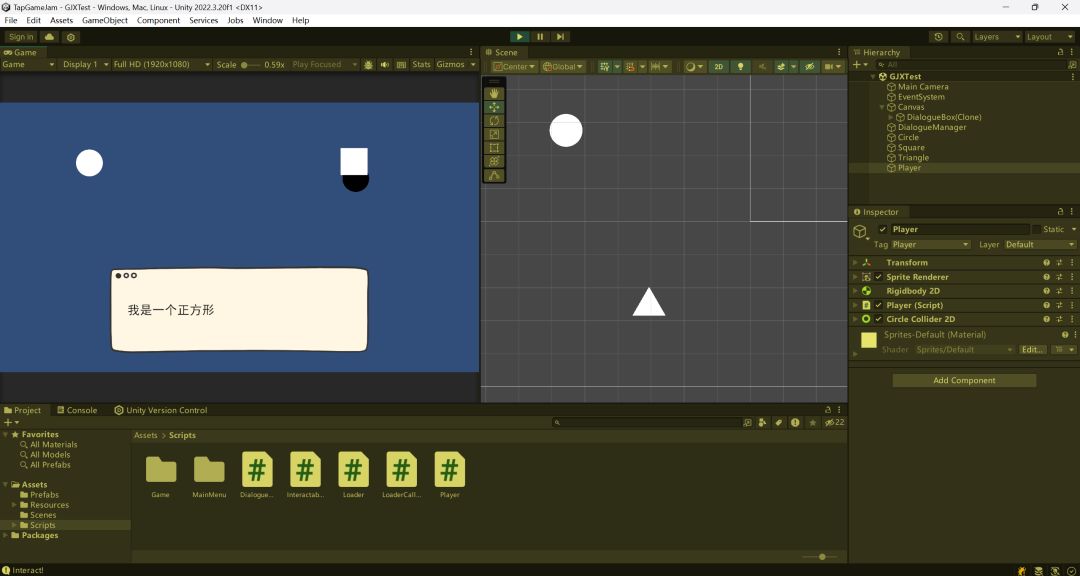Image resolution: width=1080 pixels, height=576 pixels.
Task: Click the Sign in button
Action: pyautogui.click(x=20, y=37)
